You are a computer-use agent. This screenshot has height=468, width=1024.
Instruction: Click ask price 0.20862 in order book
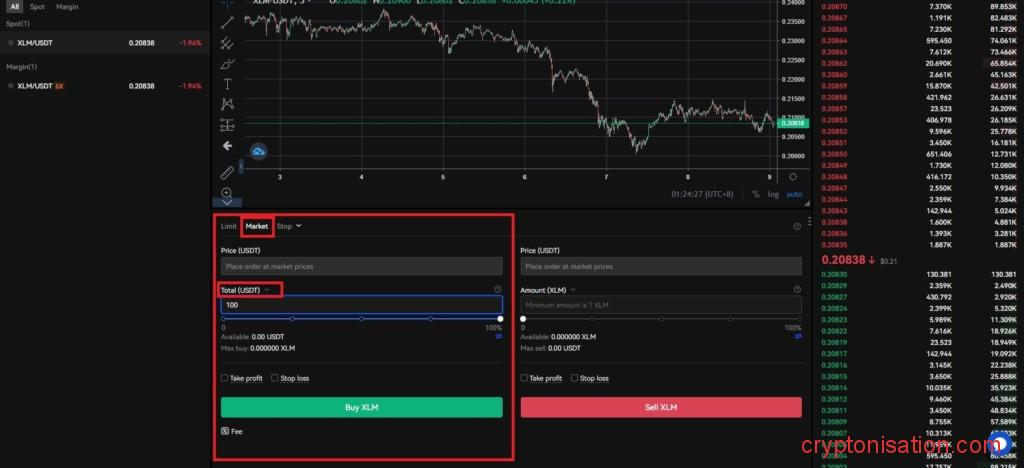coord(834,63)
